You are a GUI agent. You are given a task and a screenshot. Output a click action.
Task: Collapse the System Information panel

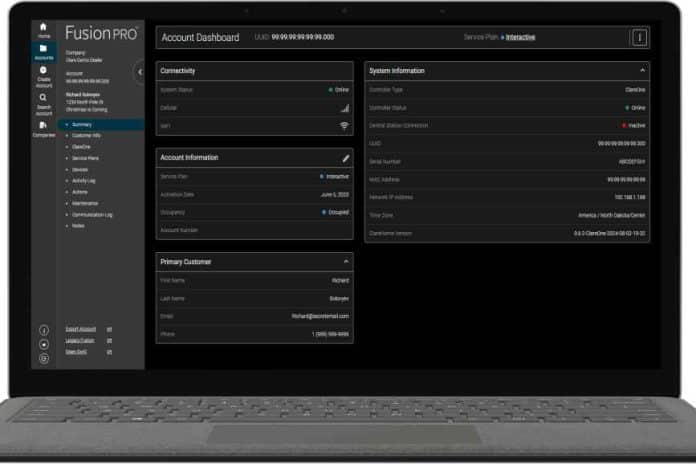(x=642, y=71)
